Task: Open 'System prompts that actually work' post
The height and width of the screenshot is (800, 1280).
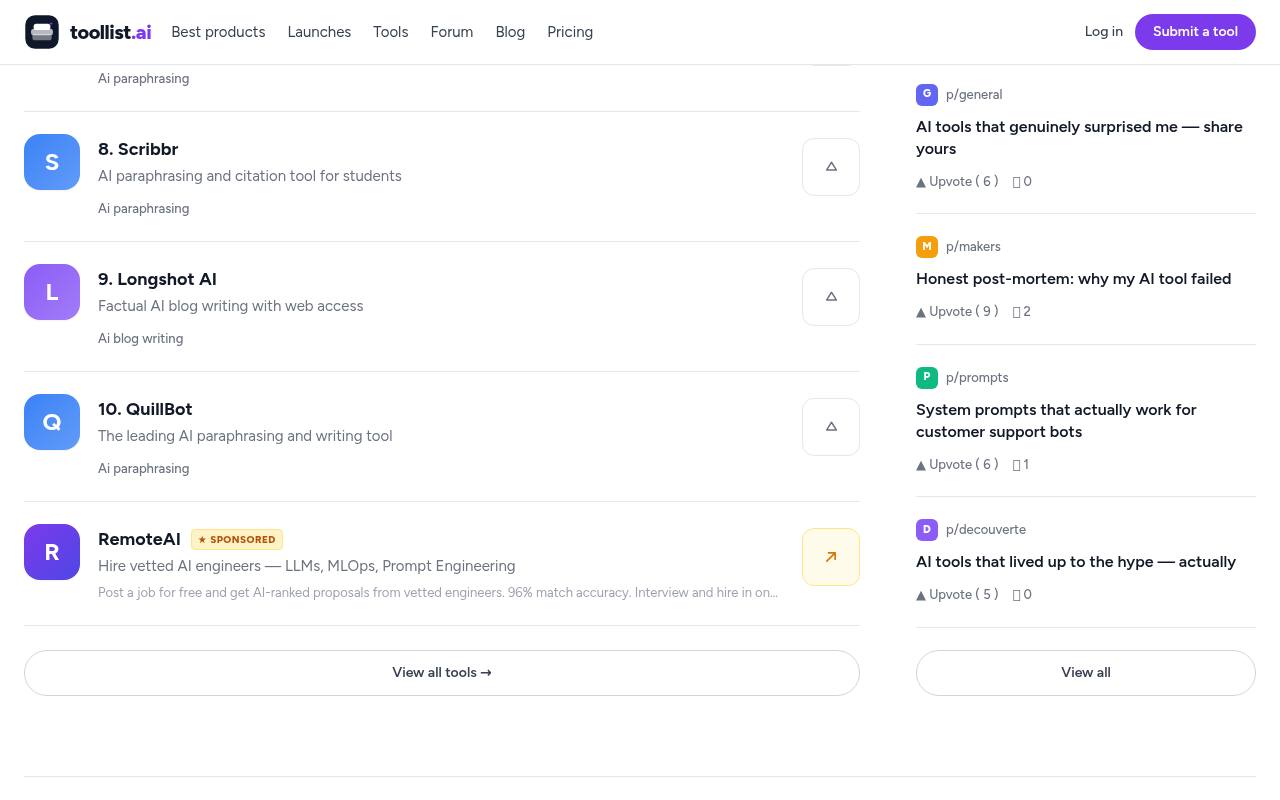Action: click(x=1056, y=421)
